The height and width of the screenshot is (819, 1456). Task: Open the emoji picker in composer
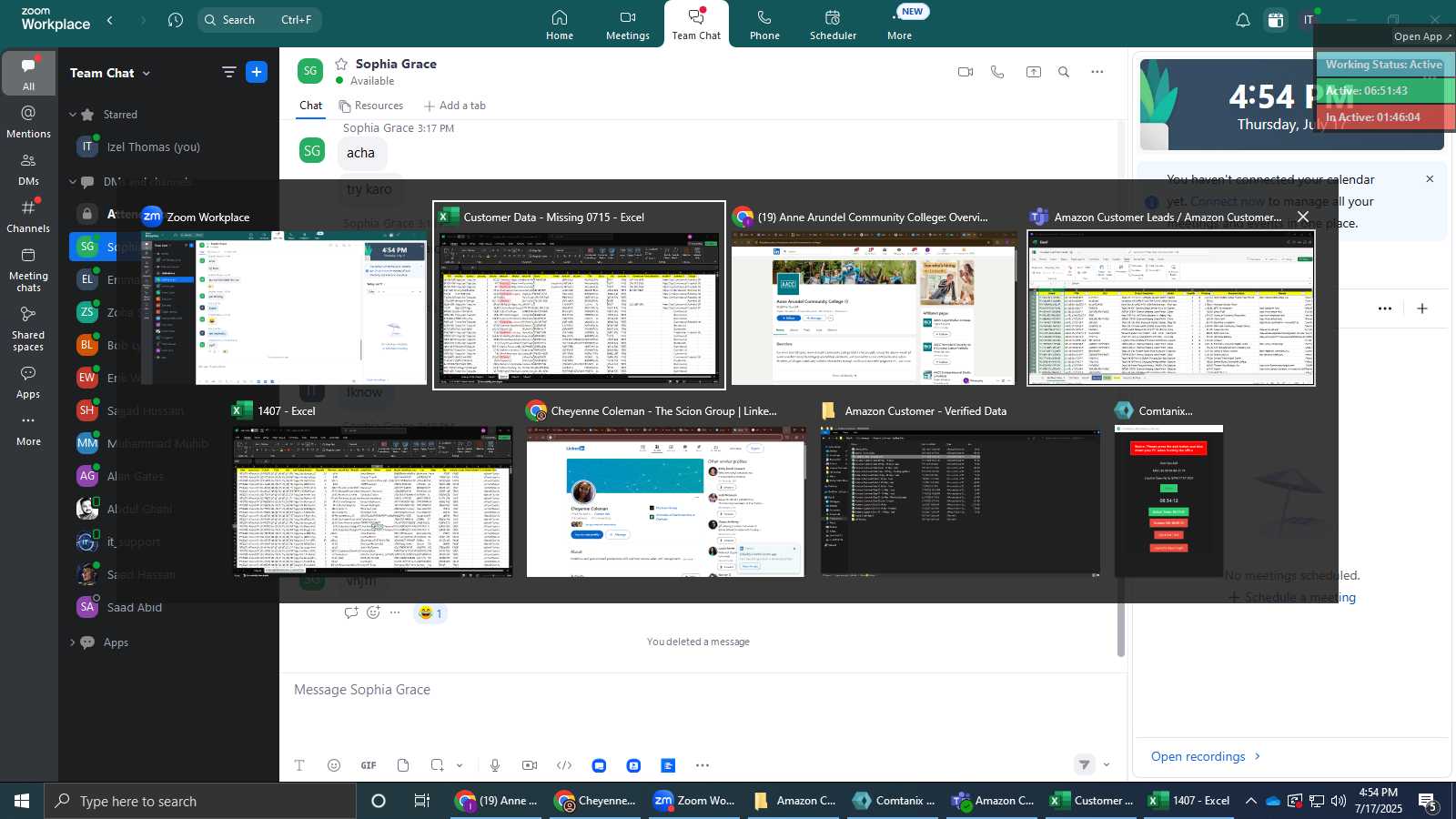334,765
